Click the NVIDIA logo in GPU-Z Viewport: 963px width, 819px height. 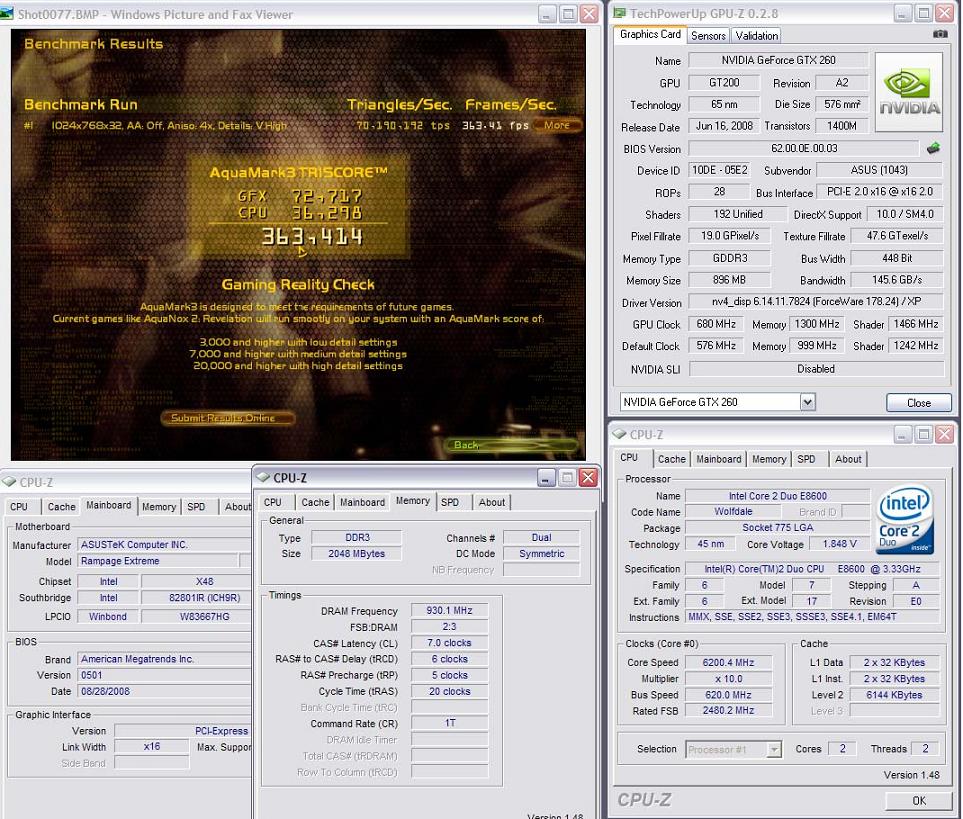pos(908,92)
